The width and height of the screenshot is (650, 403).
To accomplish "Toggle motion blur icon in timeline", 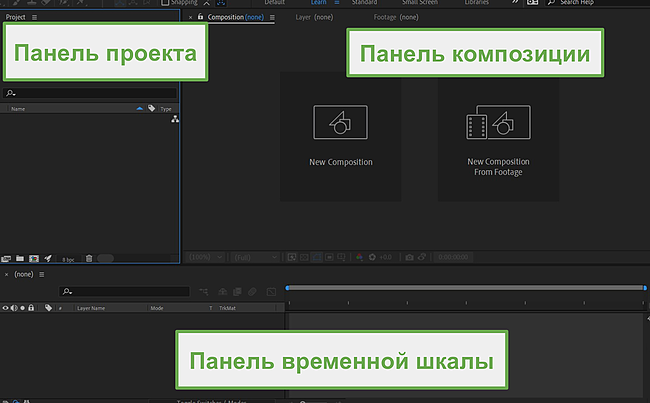I will 252,291.
